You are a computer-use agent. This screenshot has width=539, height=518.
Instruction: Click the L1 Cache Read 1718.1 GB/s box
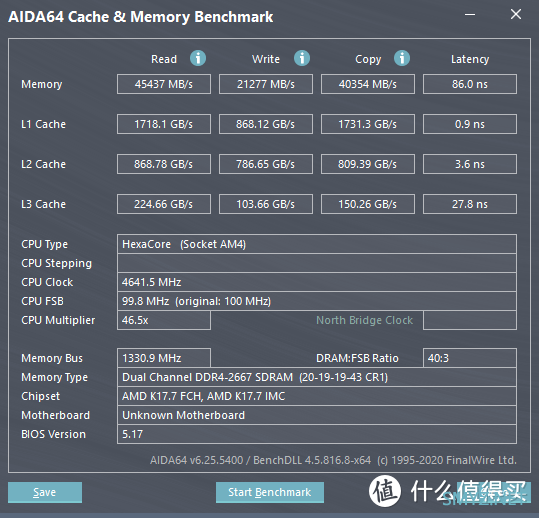164,124
